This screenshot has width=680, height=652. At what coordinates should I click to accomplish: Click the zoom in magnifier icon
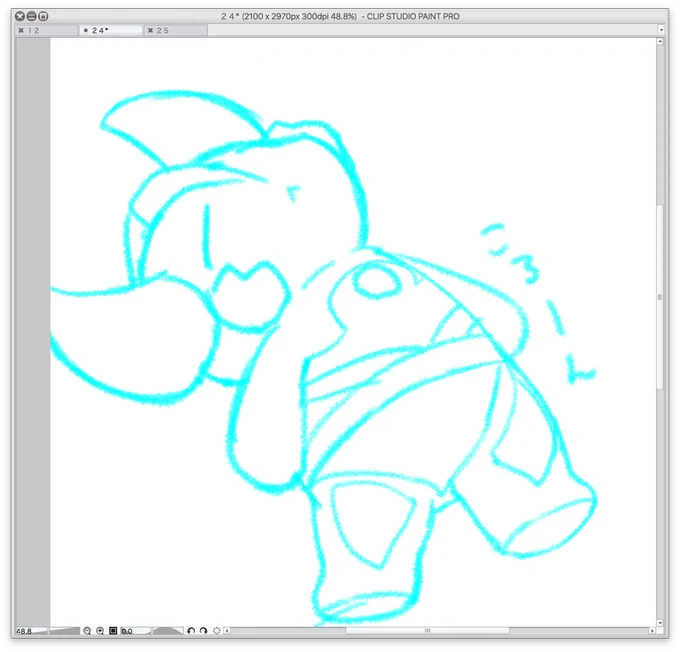click(x=100, y=631)
